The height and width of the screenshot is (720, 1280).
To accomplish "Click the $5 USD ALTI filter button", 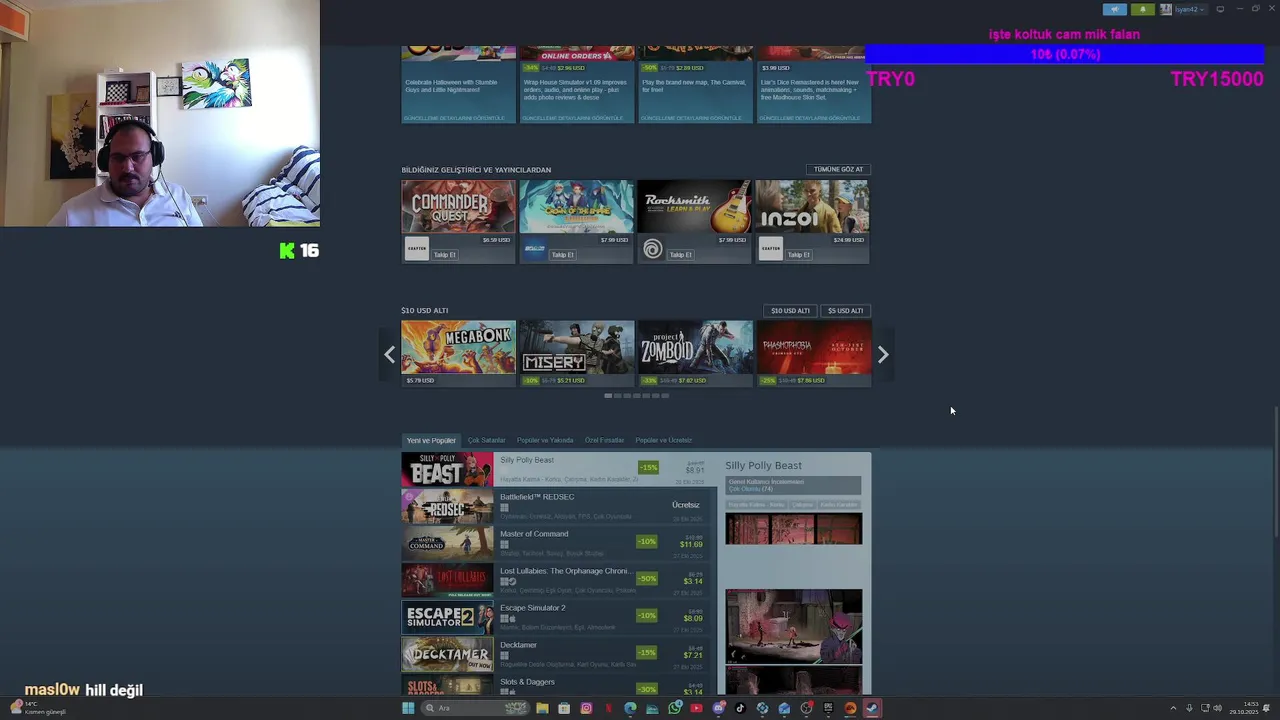I will coord(845,311).
